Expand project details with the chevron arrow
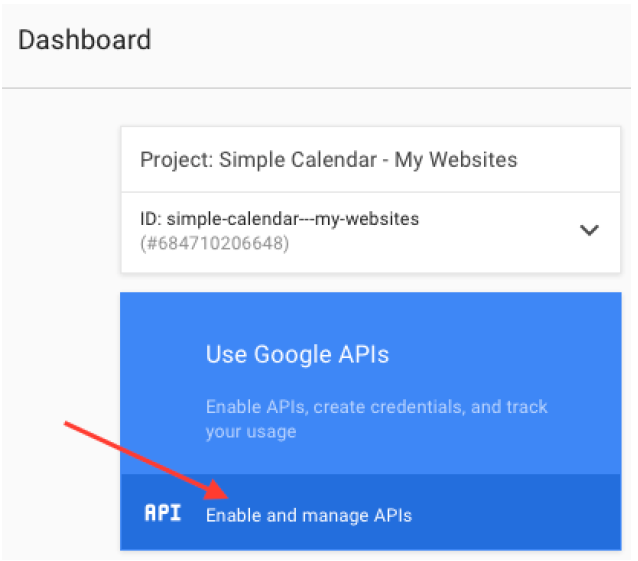Image resolution: width=638 pixels, height=561 pixels. [589, 230]
